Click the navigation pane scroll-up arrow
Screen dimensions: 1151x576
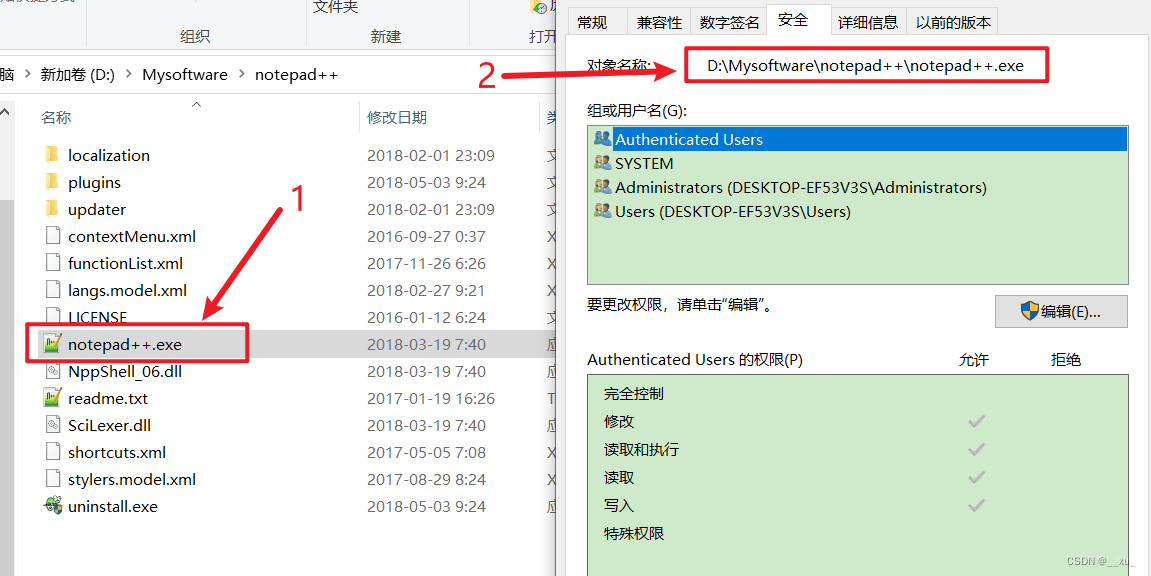[4, 113]
